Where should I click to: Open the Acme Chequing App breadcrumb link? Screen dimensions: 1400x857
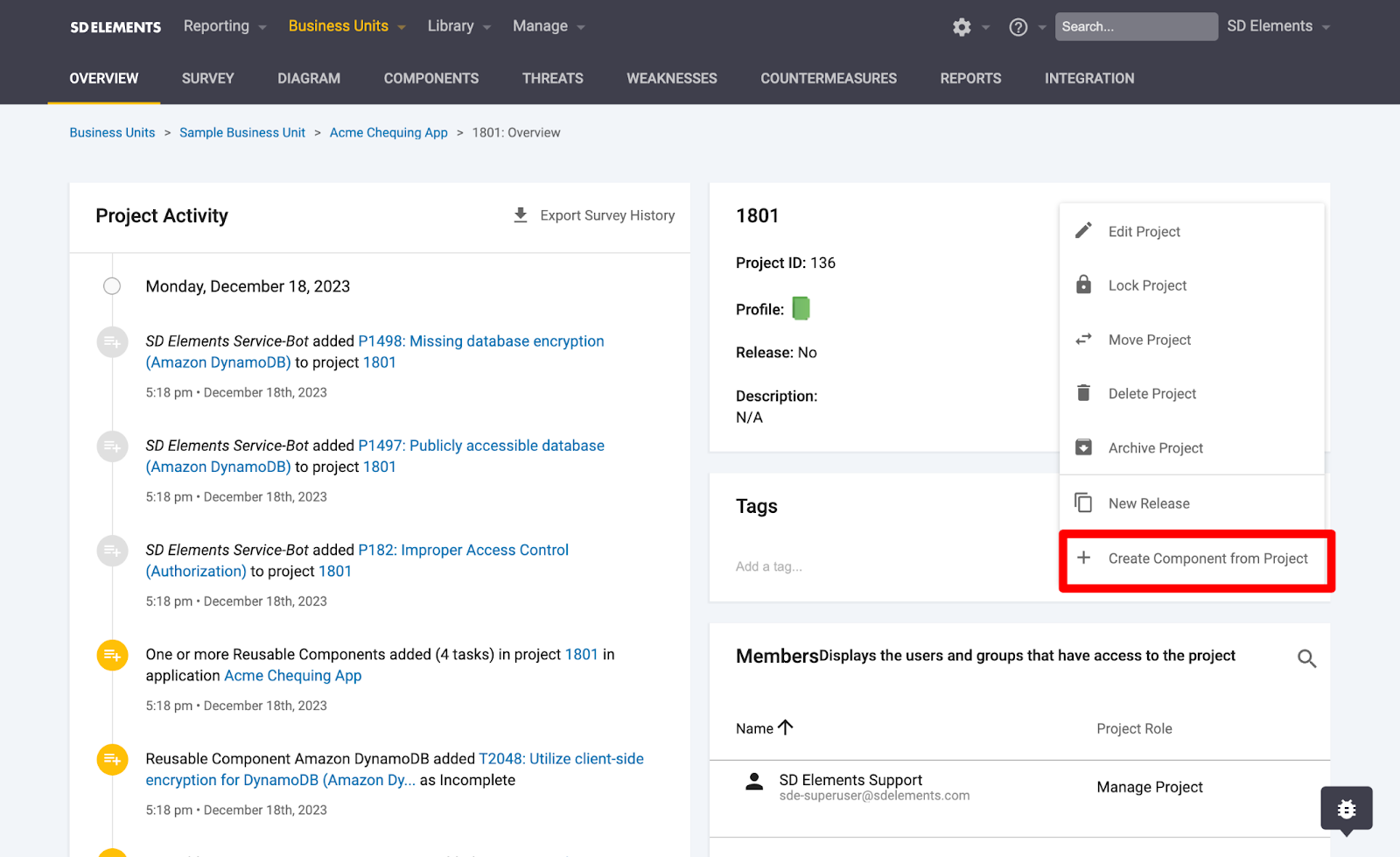[388, 133]
